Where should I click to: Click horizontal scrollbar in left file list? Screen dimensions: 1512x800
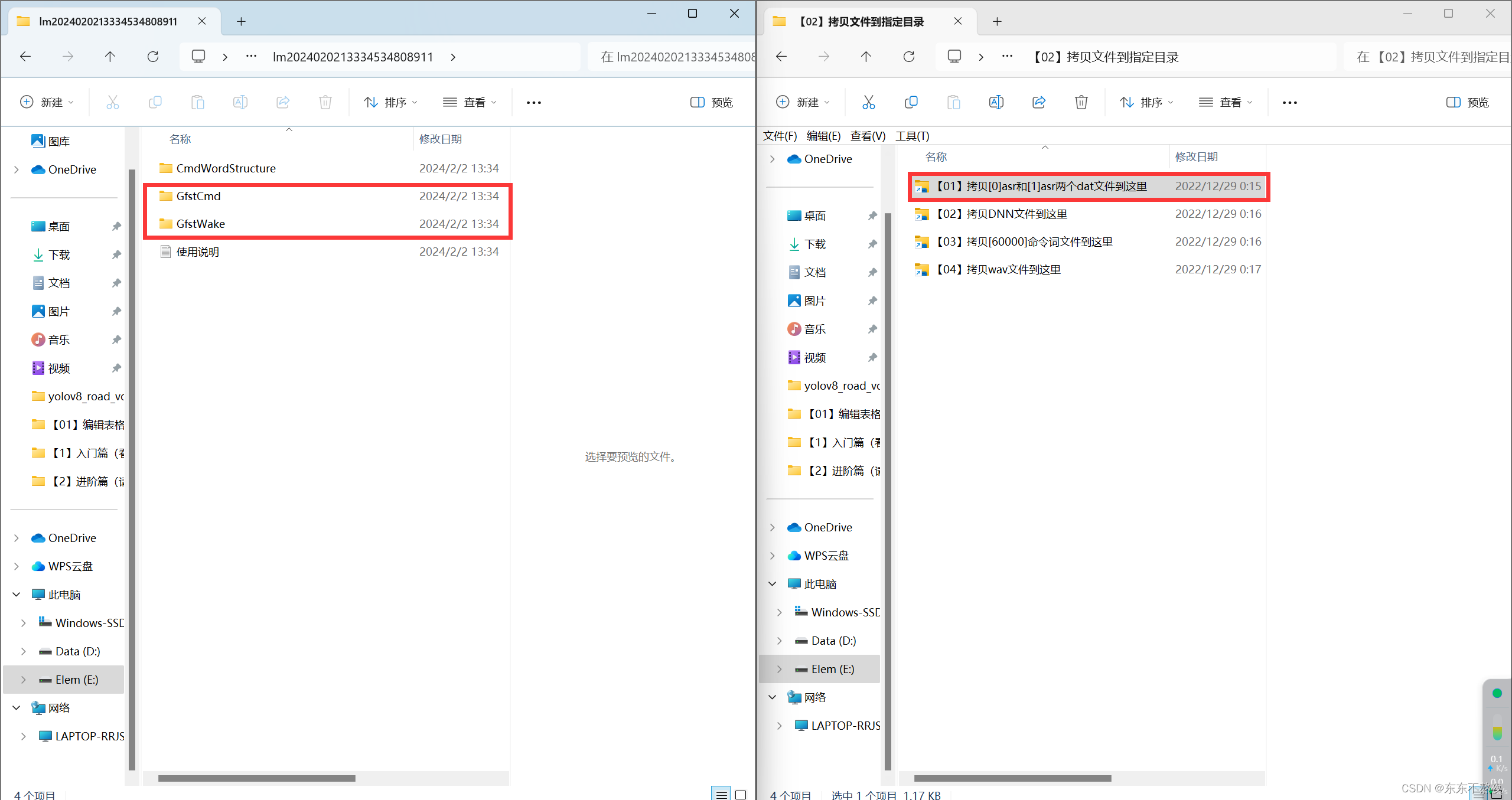(256, 778)
